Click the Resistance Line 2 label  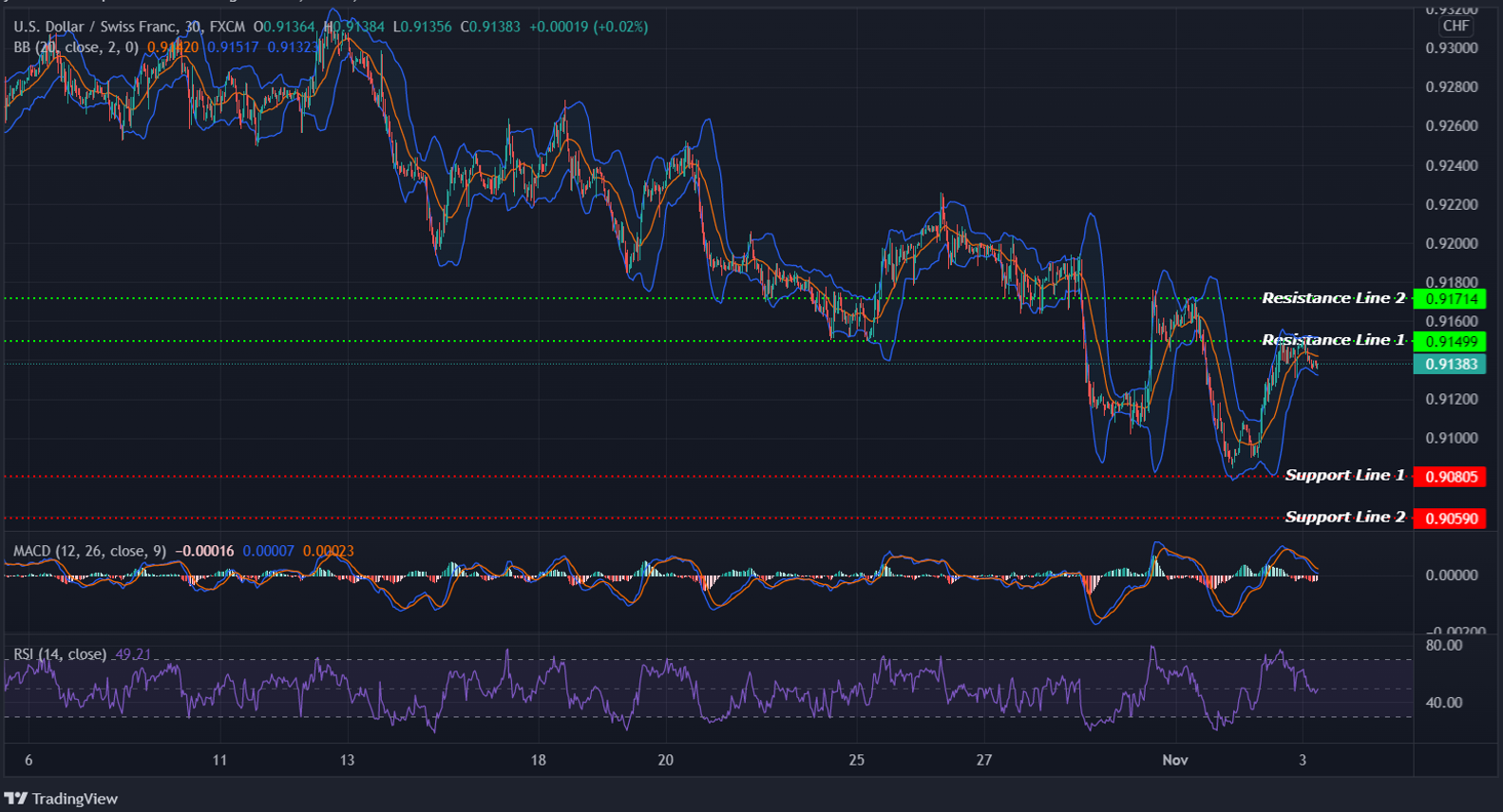[x=1333, y=298]
